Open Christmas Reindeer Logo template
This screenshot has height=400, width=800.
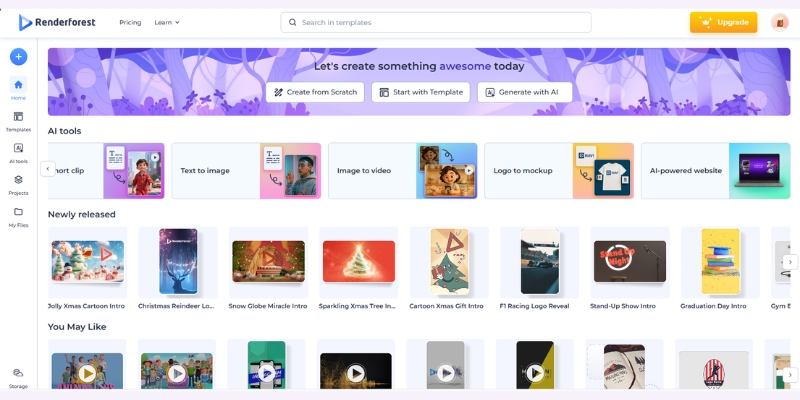tap(178, 262)
